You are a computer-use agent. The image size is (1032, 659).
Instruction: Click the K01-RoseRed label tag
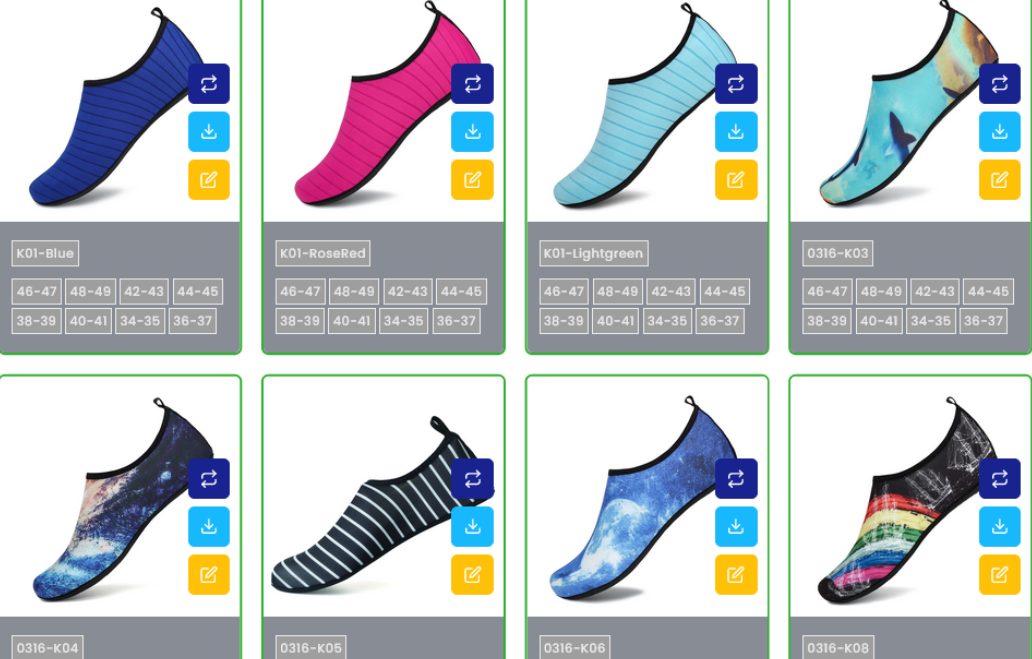322,253
